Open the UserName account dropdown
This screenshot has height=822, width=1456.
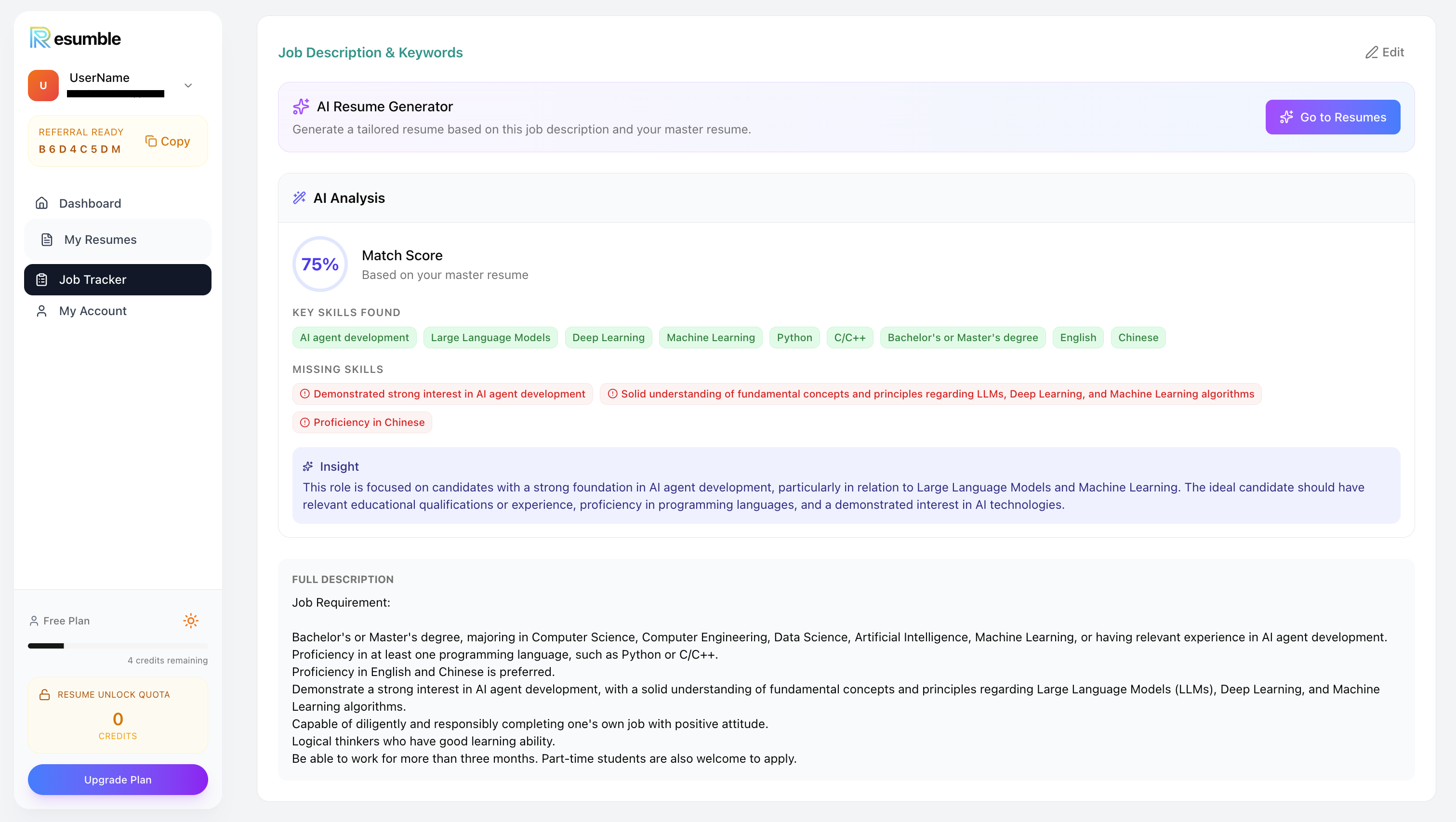187,85
